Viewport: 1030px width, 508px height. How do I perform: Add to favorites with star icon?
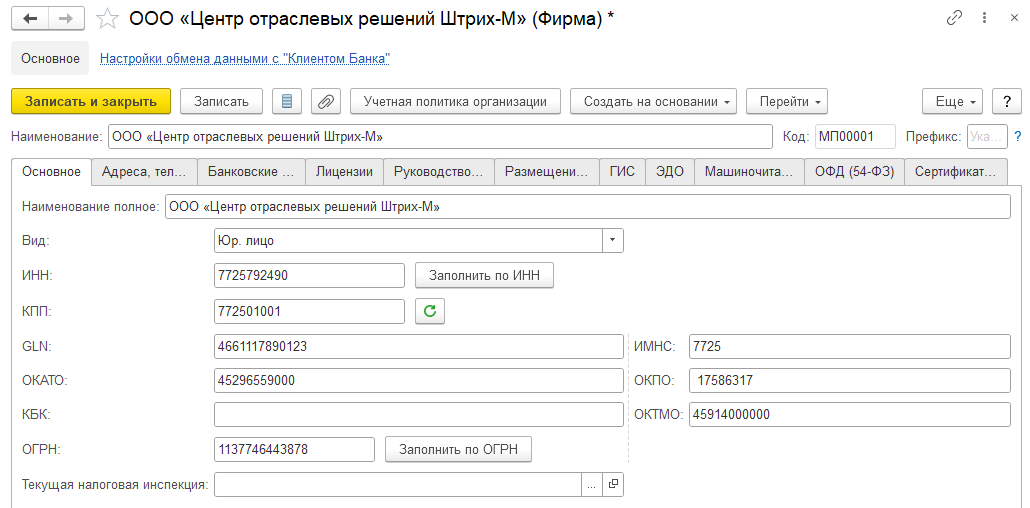tap(106, 19)
